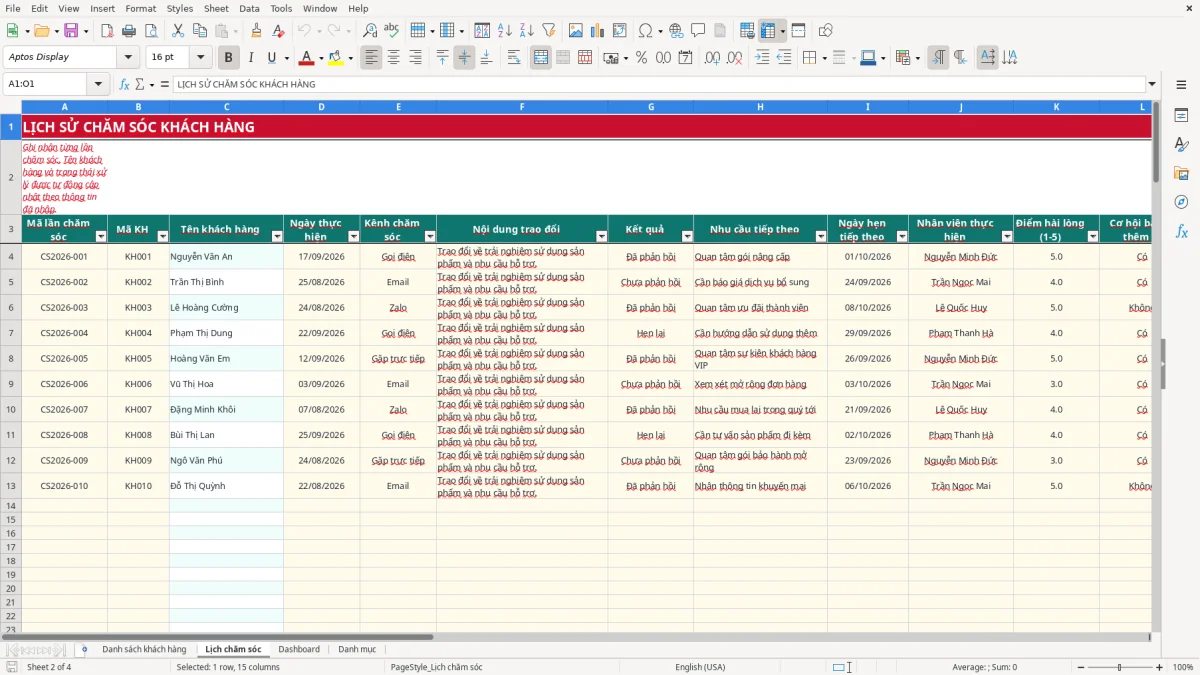Toggle Wrap Text
This screenshot has height=675, width=1200.
[514, 58]
